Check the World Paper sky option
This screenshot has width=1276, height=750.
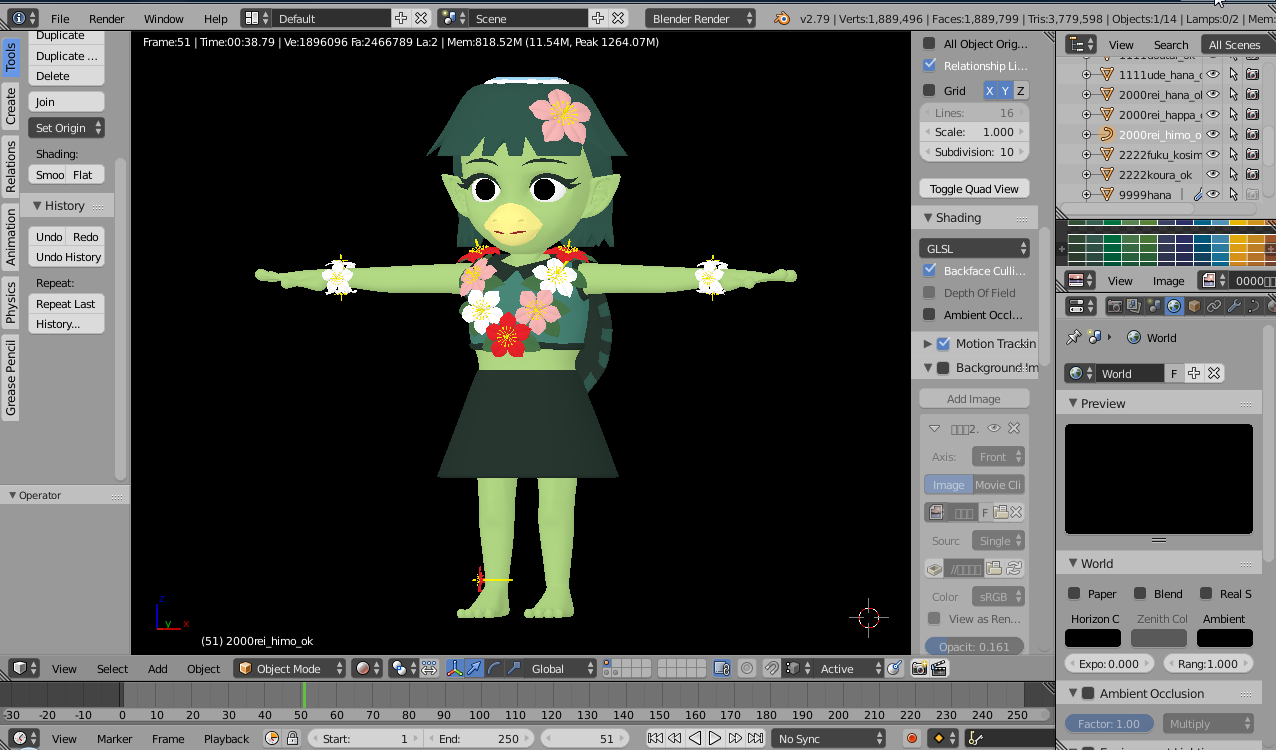[x=1074, y=593]
